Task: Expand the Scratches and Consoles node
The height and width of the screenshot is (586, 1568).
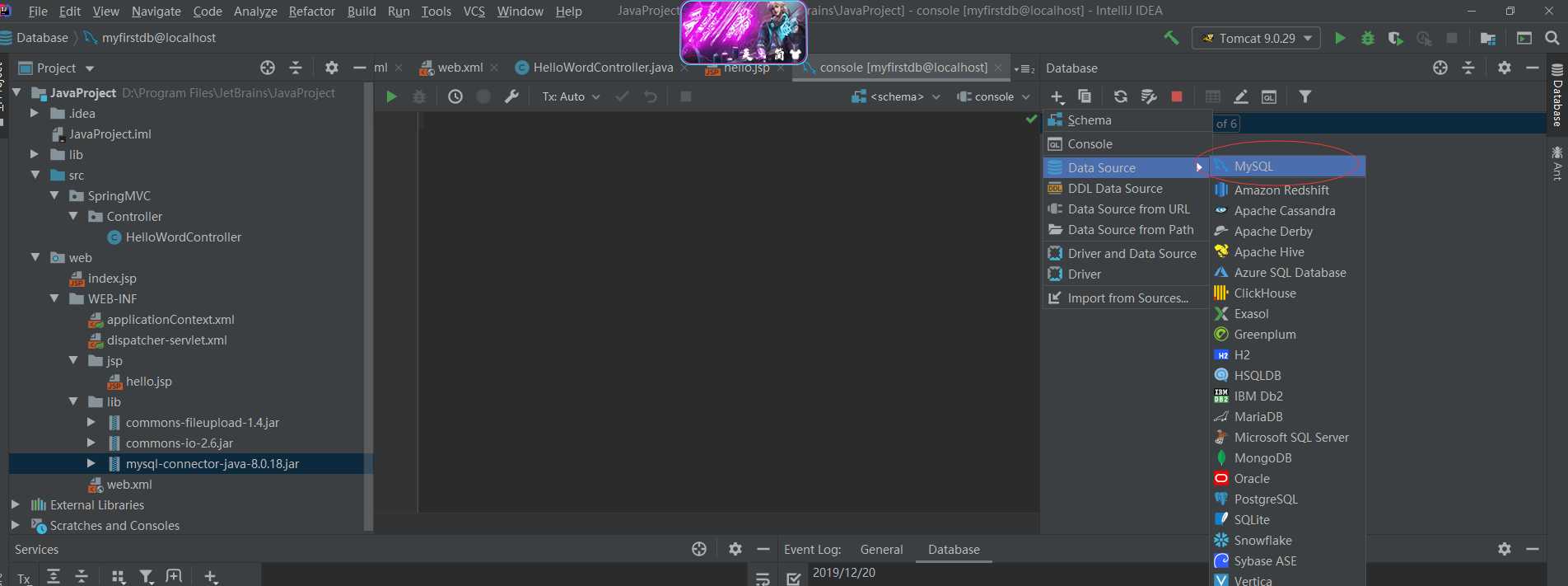Action: coord(15,525)
